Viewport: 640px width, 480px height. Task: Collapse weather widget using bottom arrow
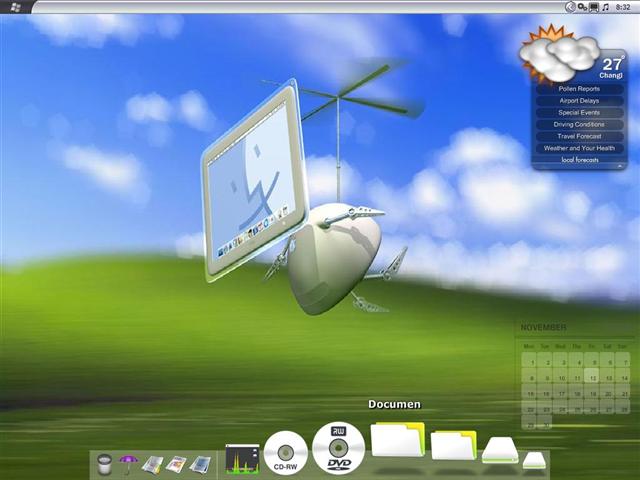tap(620, 166)
